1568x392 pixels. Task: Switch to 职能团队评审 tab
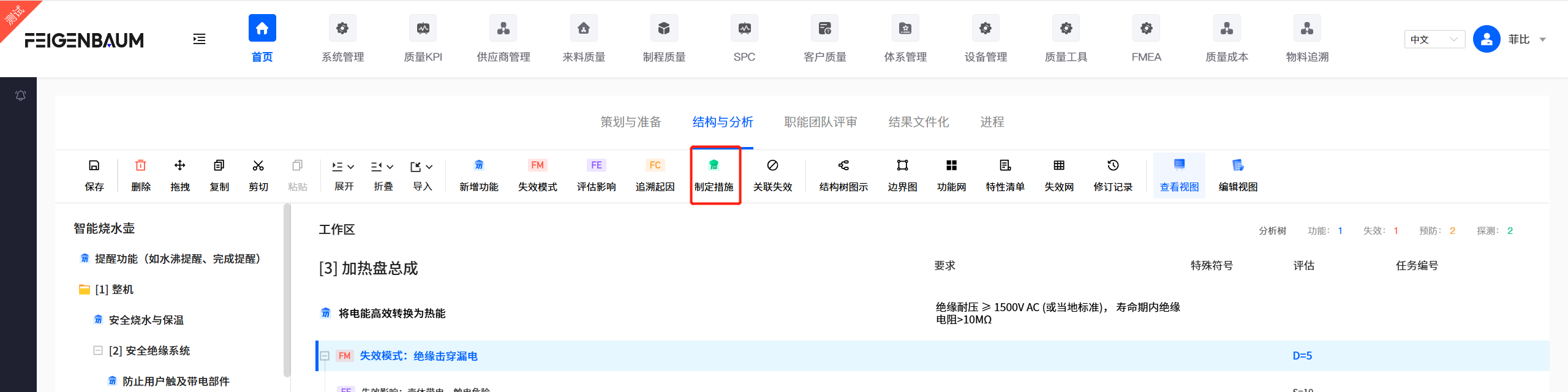[x=821, y=122]
